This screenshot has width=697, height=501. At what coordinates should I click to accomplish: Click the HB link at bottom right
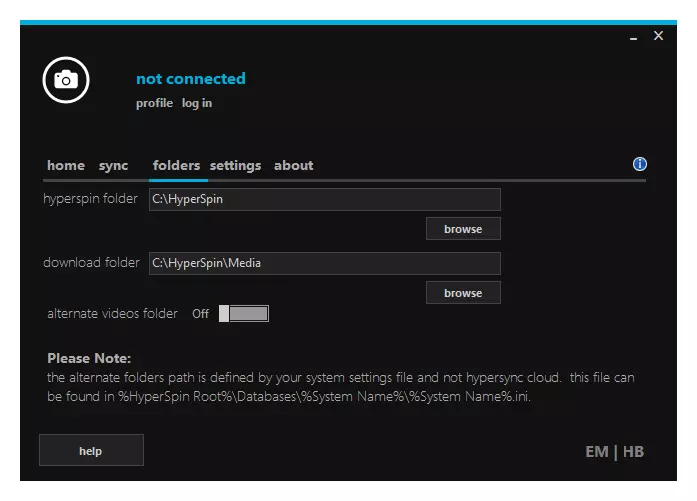(634, 452)
